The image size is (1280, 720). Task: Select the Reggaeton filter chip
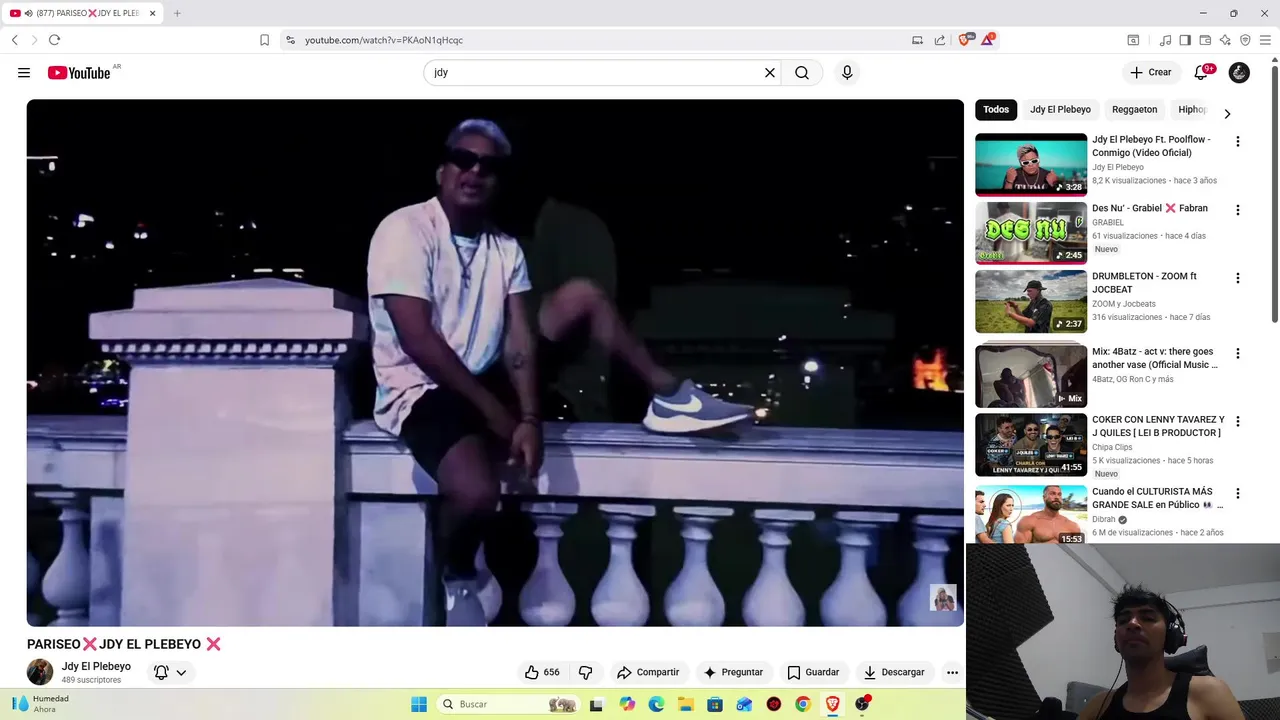coord(1135,110)
